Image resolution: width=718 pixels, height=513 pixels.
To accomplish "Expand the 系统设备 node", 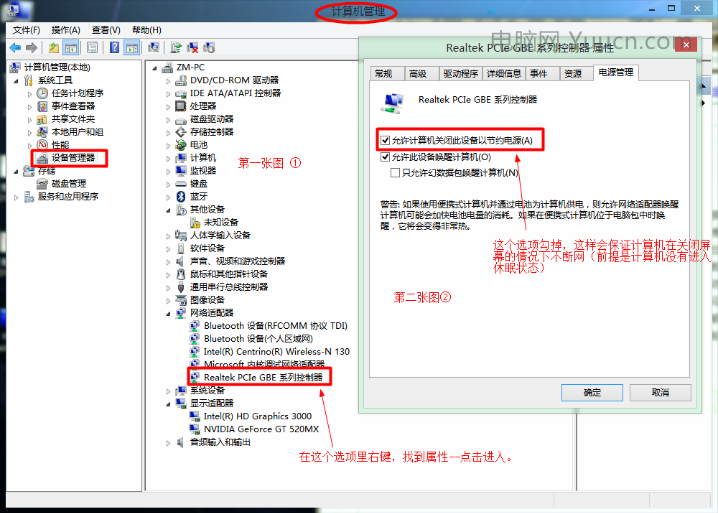I will point(168,391).
